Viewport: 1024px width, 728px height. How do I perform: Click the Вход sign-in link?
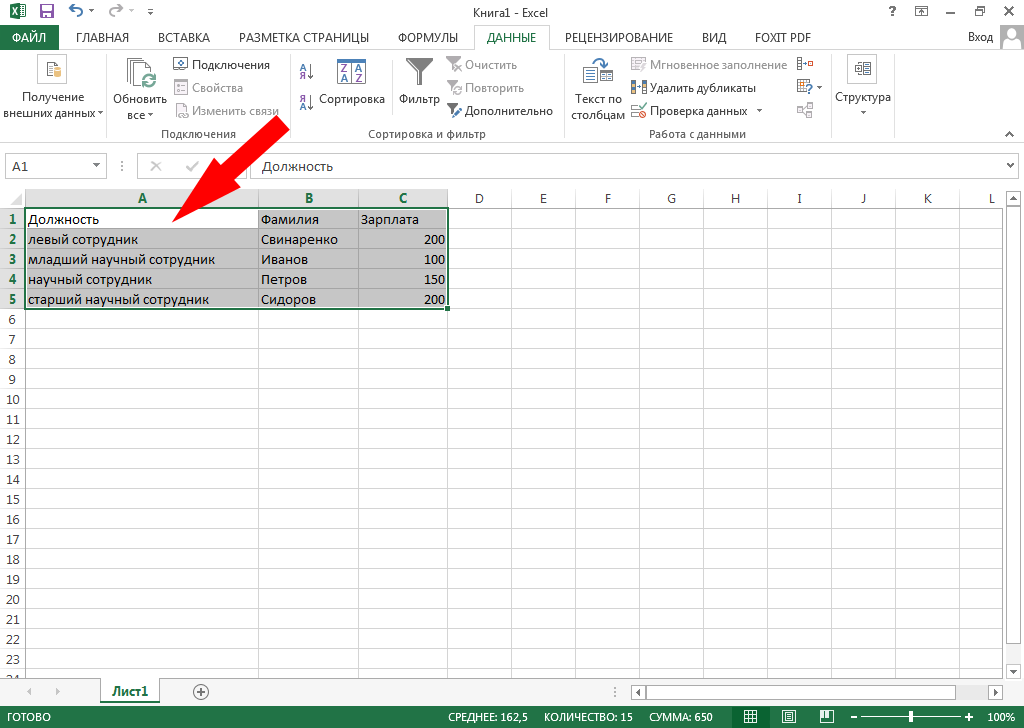[x=980, y=37]
